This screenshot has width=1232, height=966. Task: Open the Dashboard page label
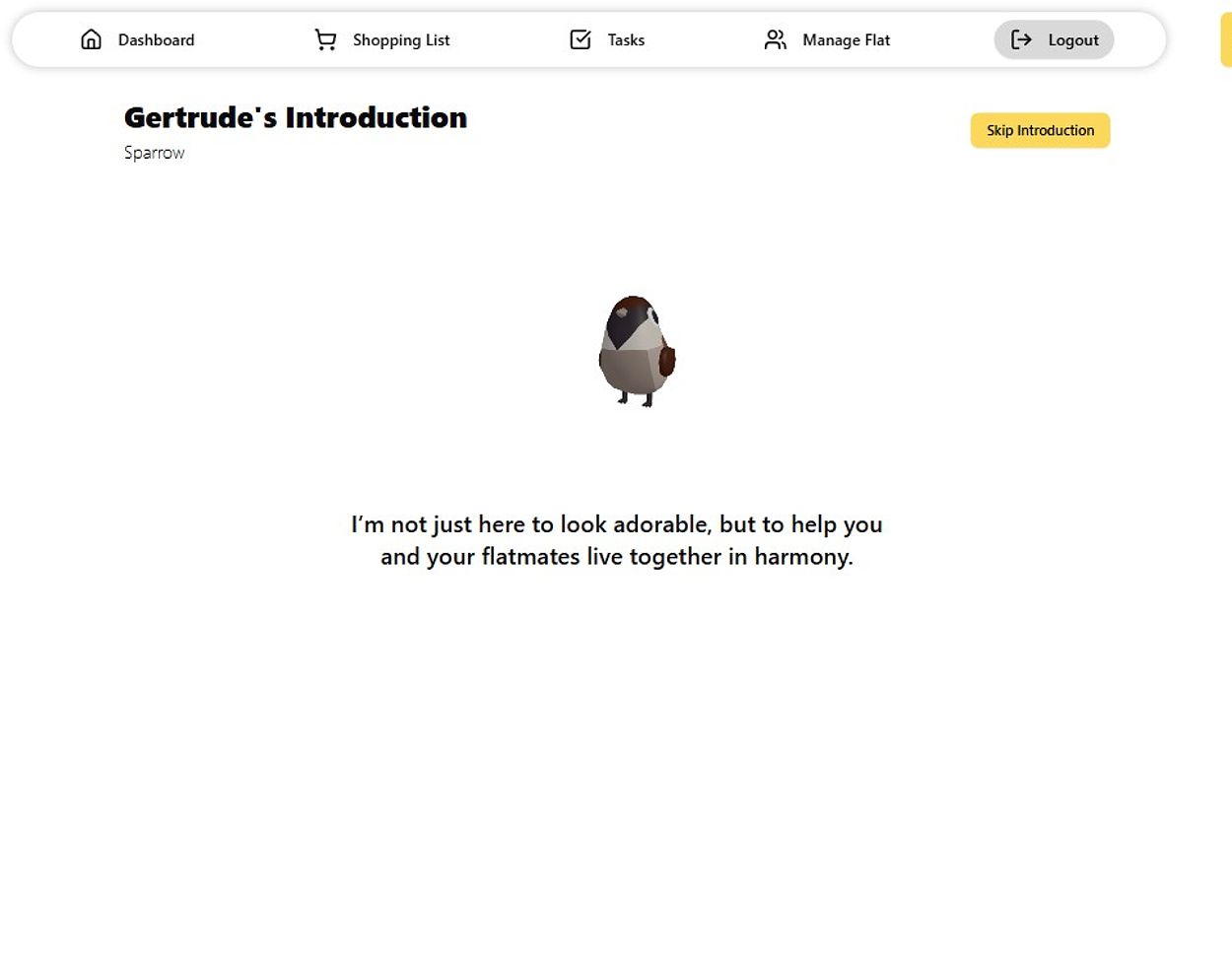click(156, 40)
